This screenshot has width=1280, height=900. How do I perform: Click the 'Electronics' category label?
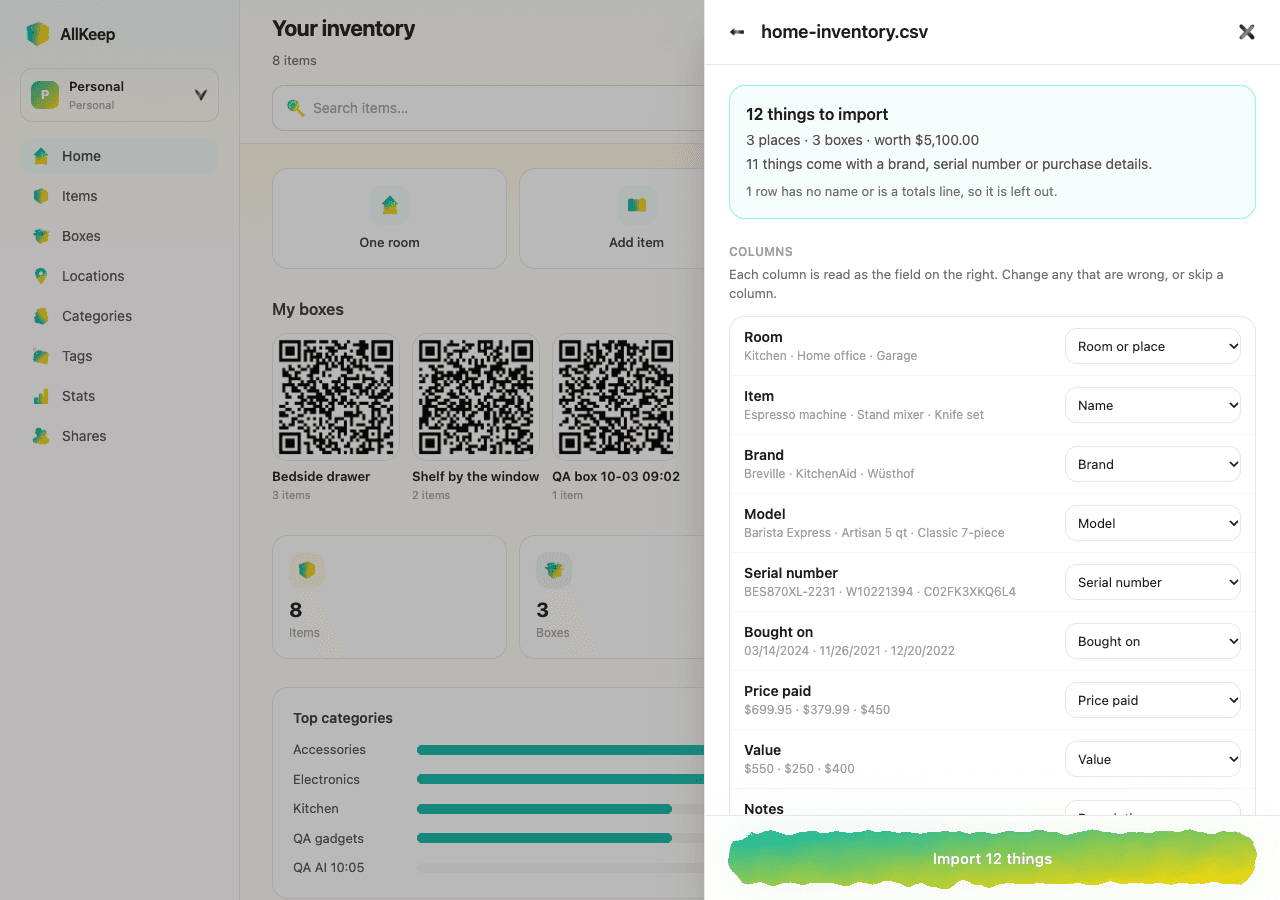326,780
